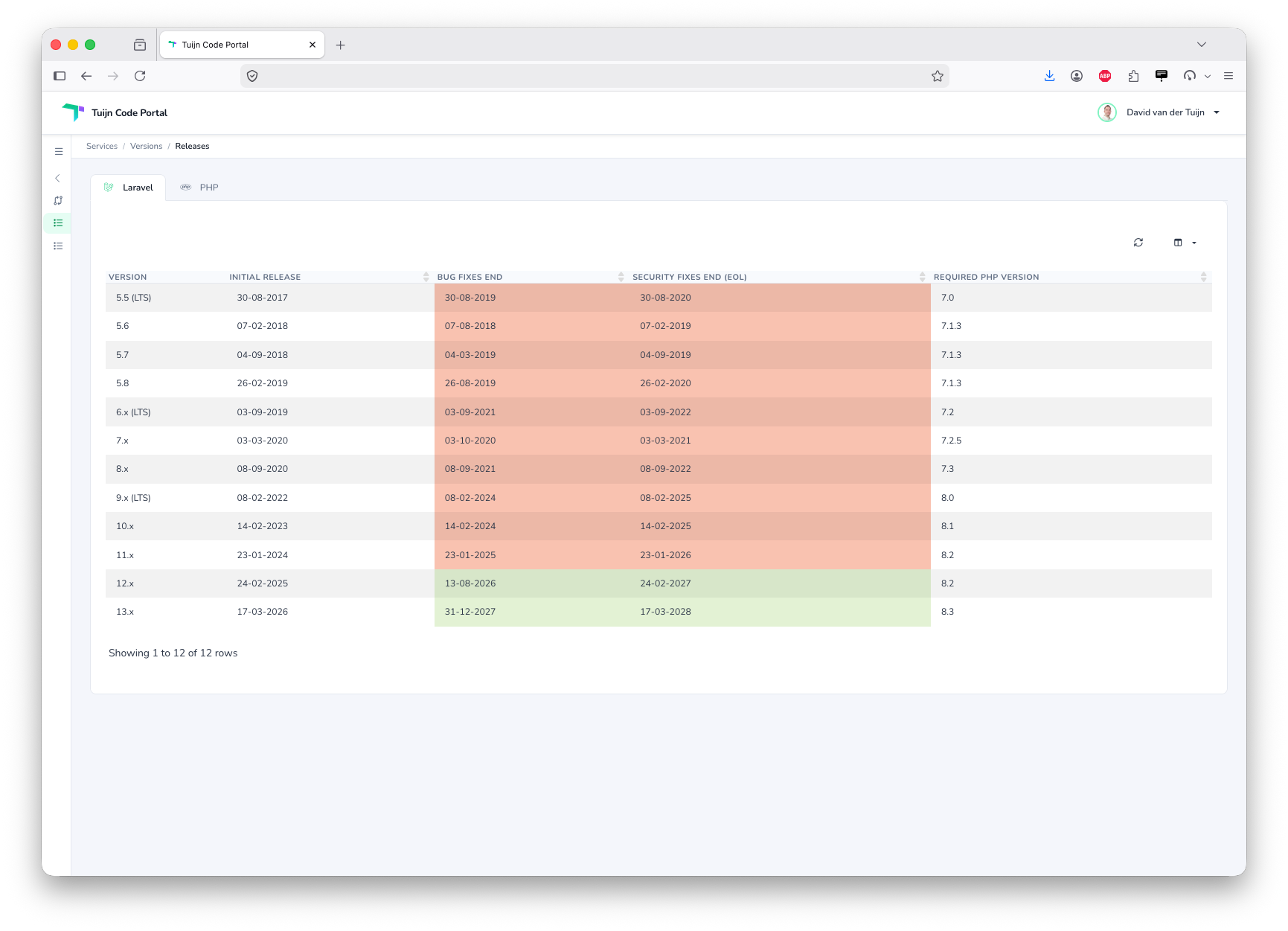Click the required PHP version 8.3
Viewport: 1288px width, 931px height.
[x=947, y=612]
